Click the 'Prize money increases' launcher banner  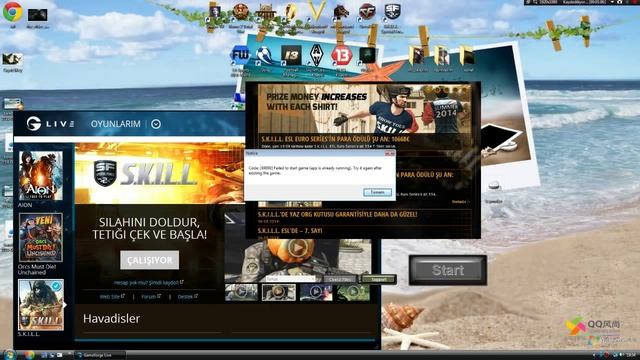363,109
